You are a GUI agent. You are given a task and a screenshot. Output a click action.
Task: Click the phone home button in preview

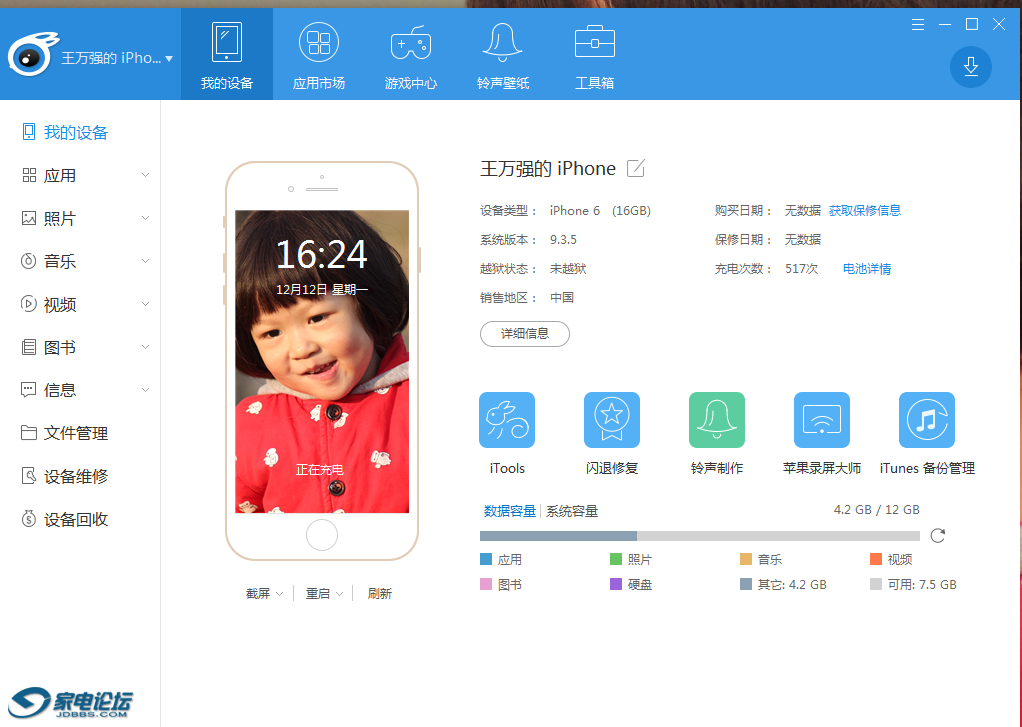point(322,535)
